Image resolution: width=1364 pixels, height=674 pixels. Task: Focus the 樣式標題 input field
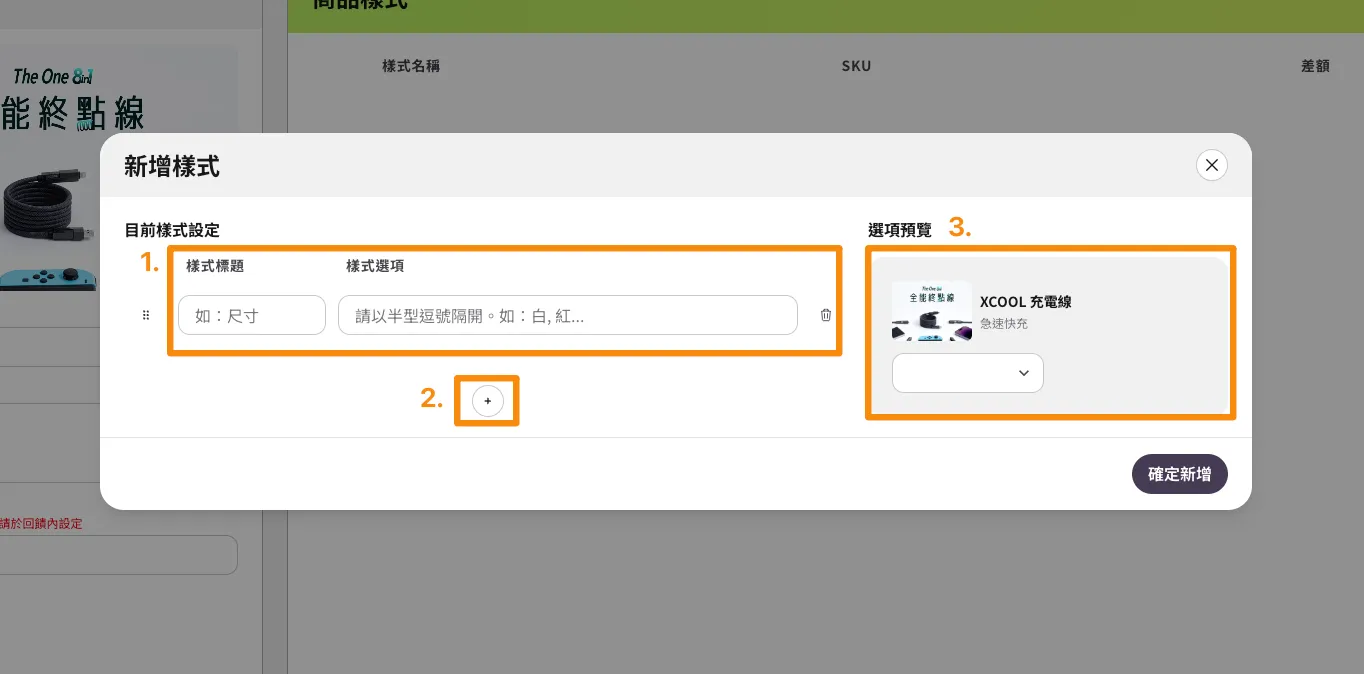(252, 315)
